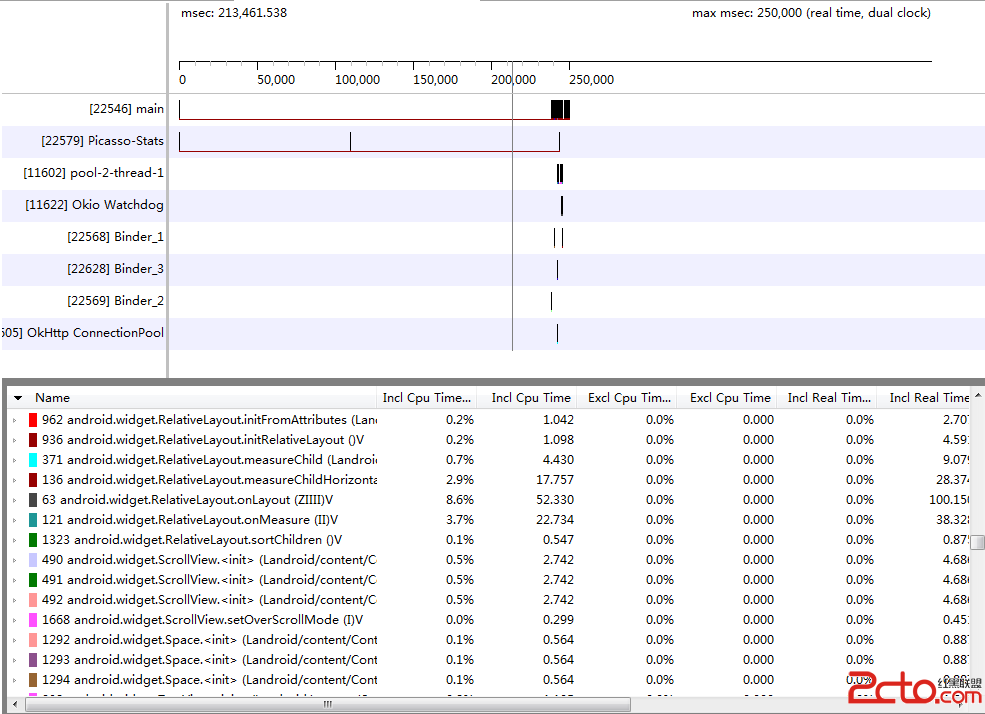Click dark gray swatch of method 63
Viewport: 985px width, 714px height.
point(33,500)
